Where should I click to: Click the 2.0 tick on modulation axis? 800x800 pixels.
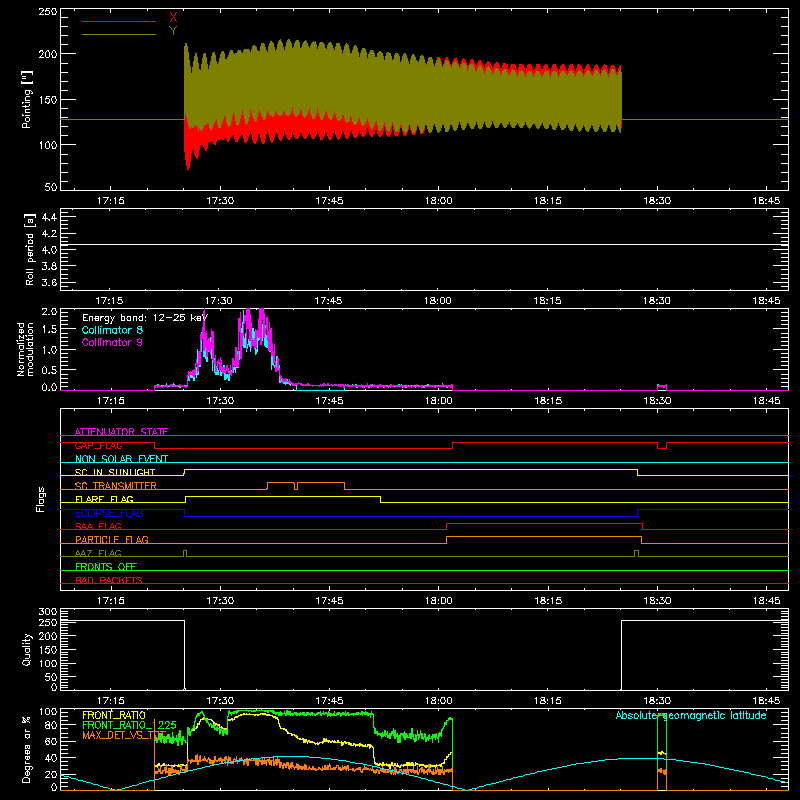coord(49,311)
